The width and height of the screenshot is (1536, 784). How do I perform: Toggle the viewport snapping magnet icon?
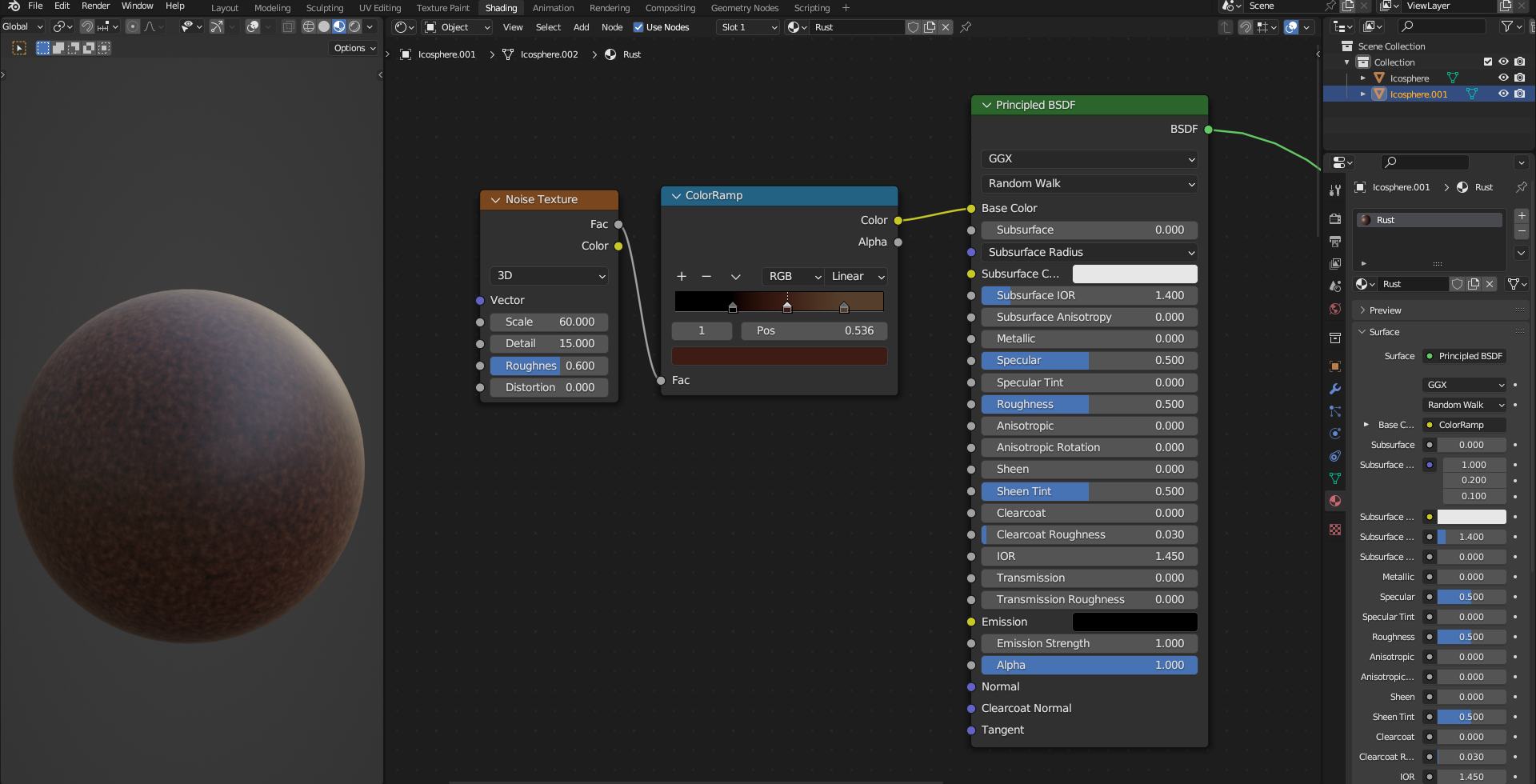click(87, 26)
